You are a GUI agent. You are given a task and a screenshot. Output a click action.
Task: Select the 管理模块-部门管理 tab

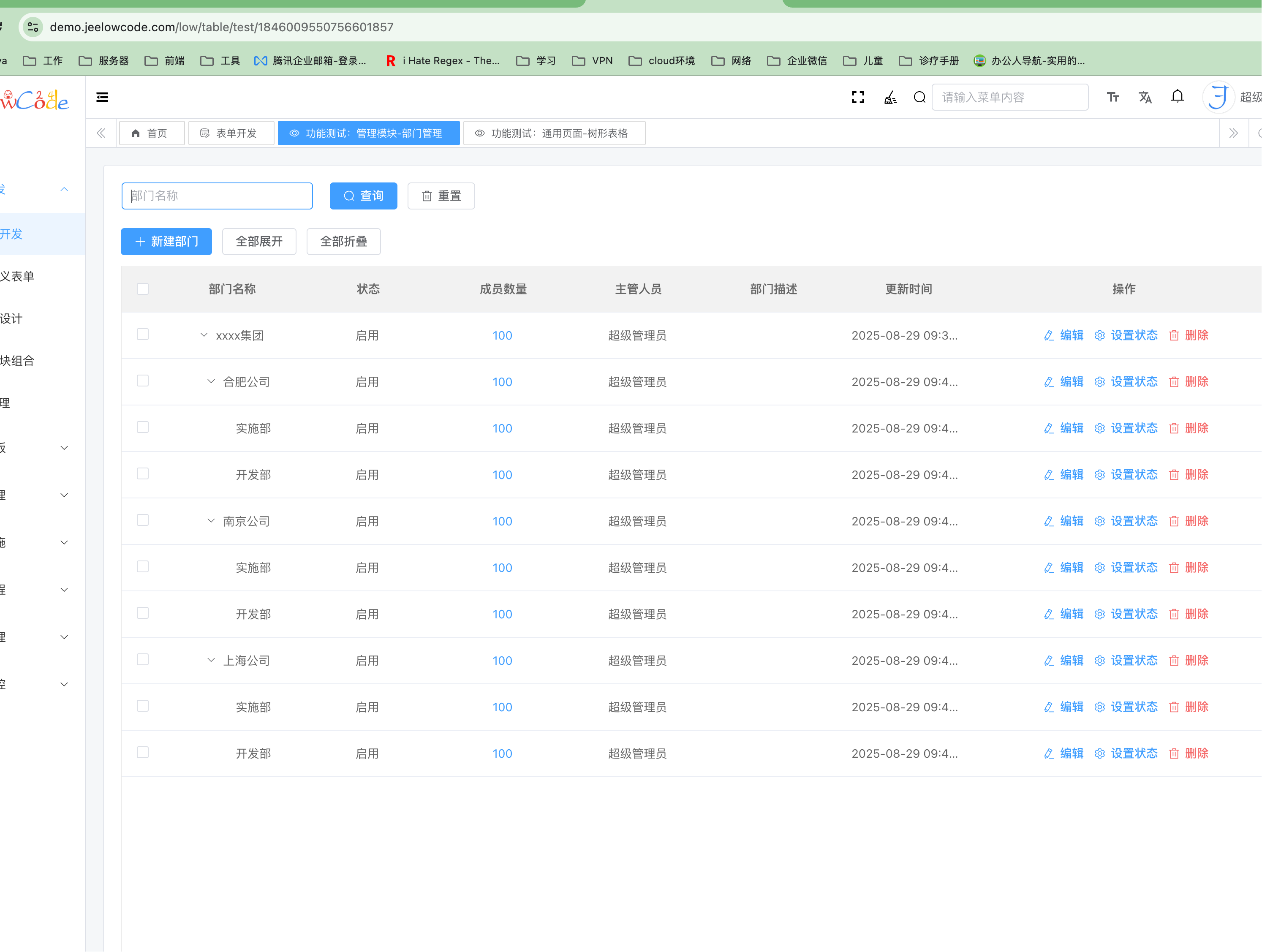click(x=369, y=133)
